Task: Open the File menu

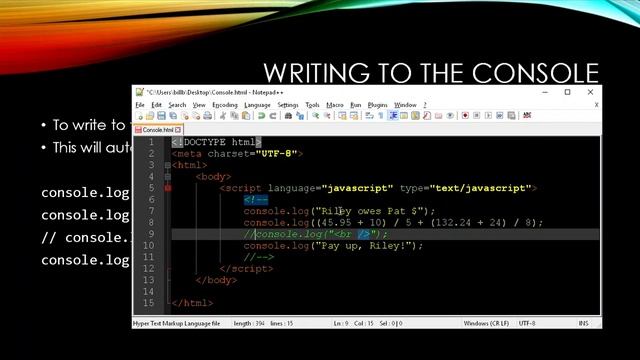Action: (x=140, y=105)
